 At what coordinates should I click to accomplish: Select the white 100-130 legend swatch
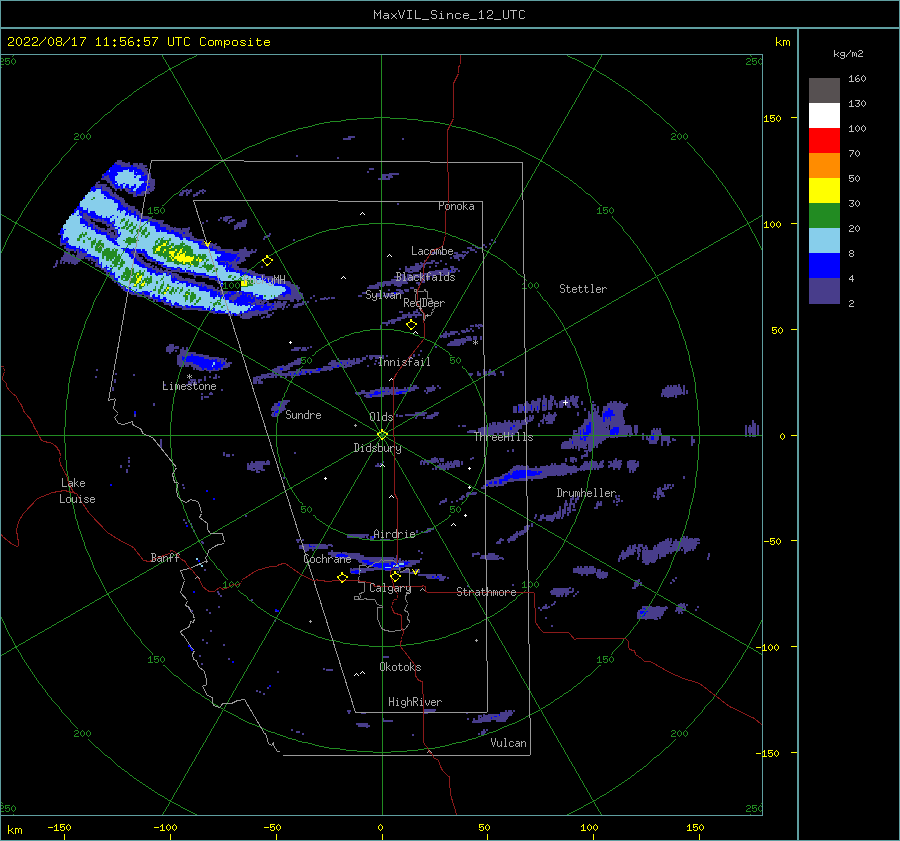coord(824,116)
